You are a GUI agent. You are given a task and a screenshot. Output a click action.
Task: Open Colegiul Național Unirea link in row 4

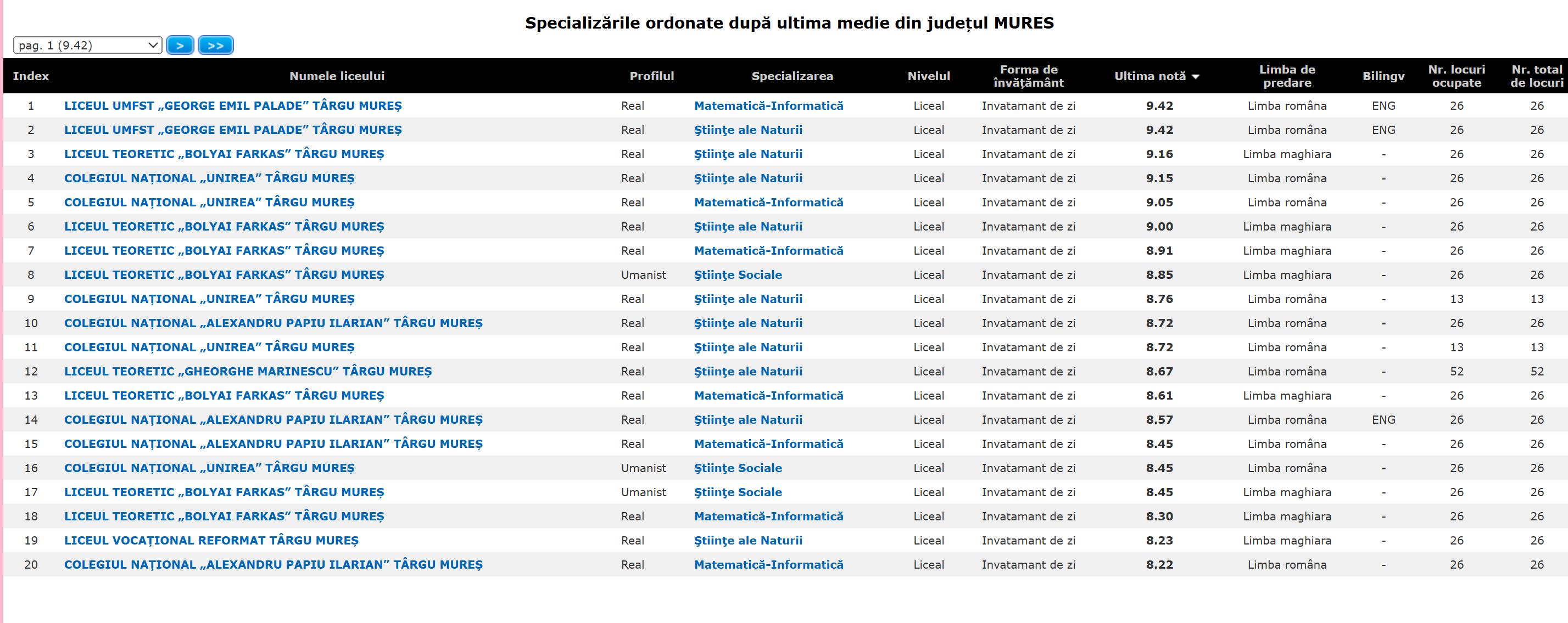(209, 178)
